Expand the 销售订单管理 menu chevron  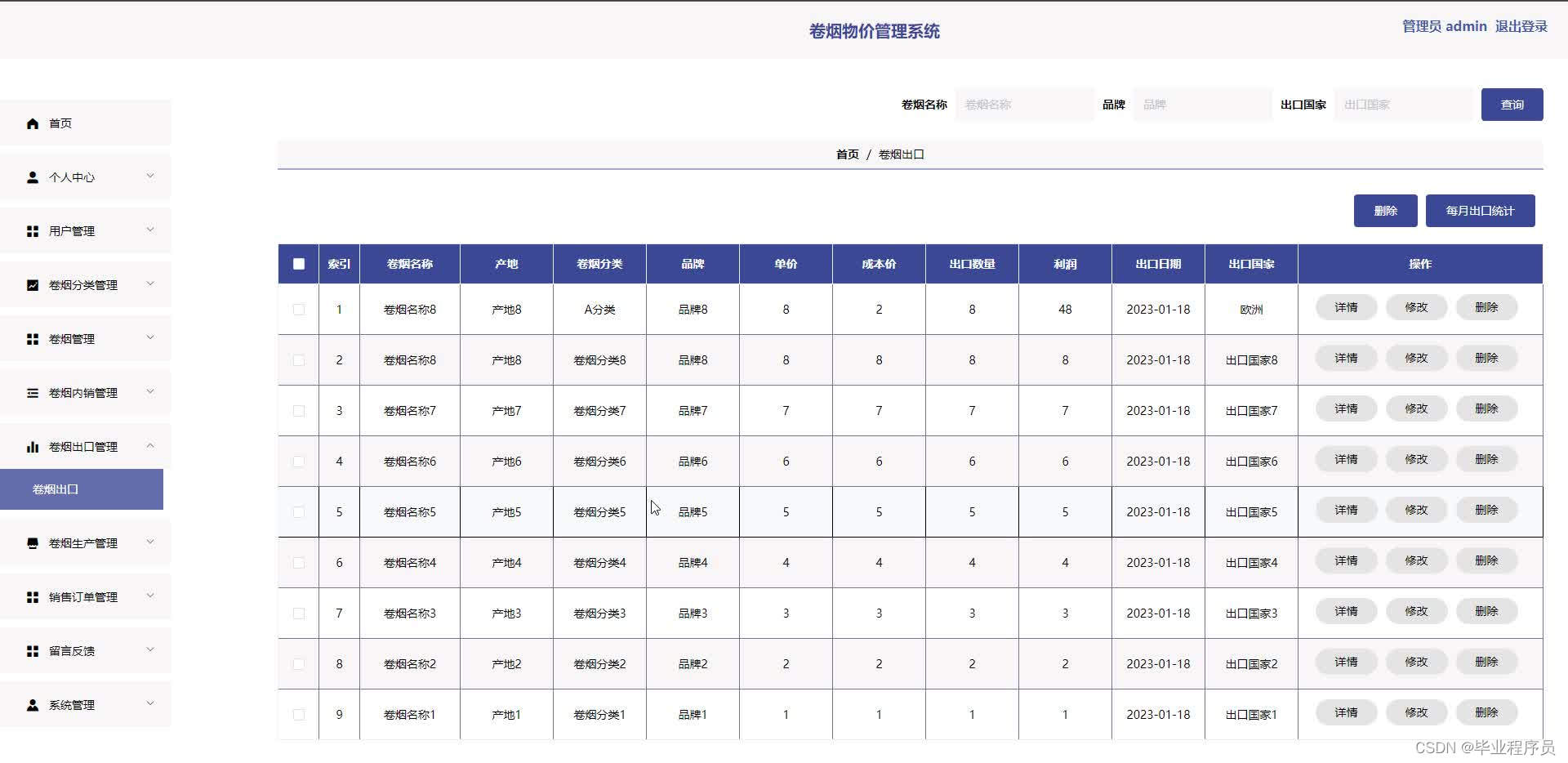point(150,596)
